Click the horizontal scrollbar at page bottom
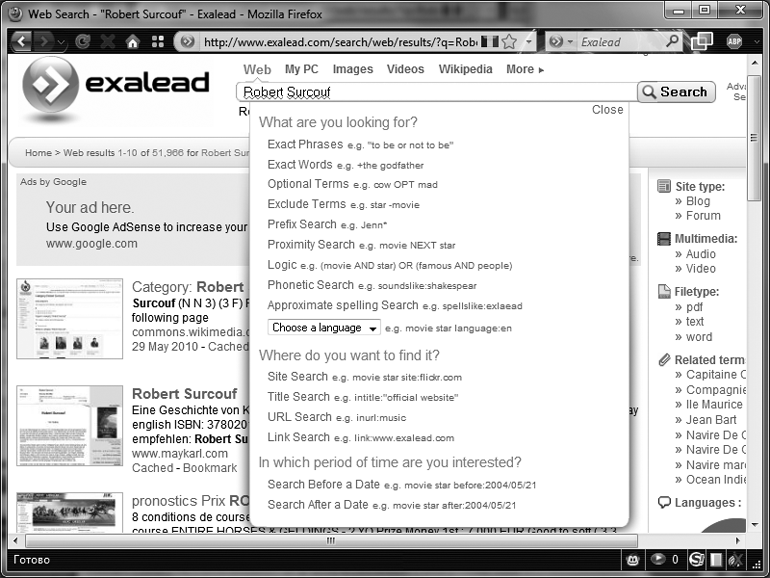The height and width of the screenshot is (578, 770). coord(330,541)
